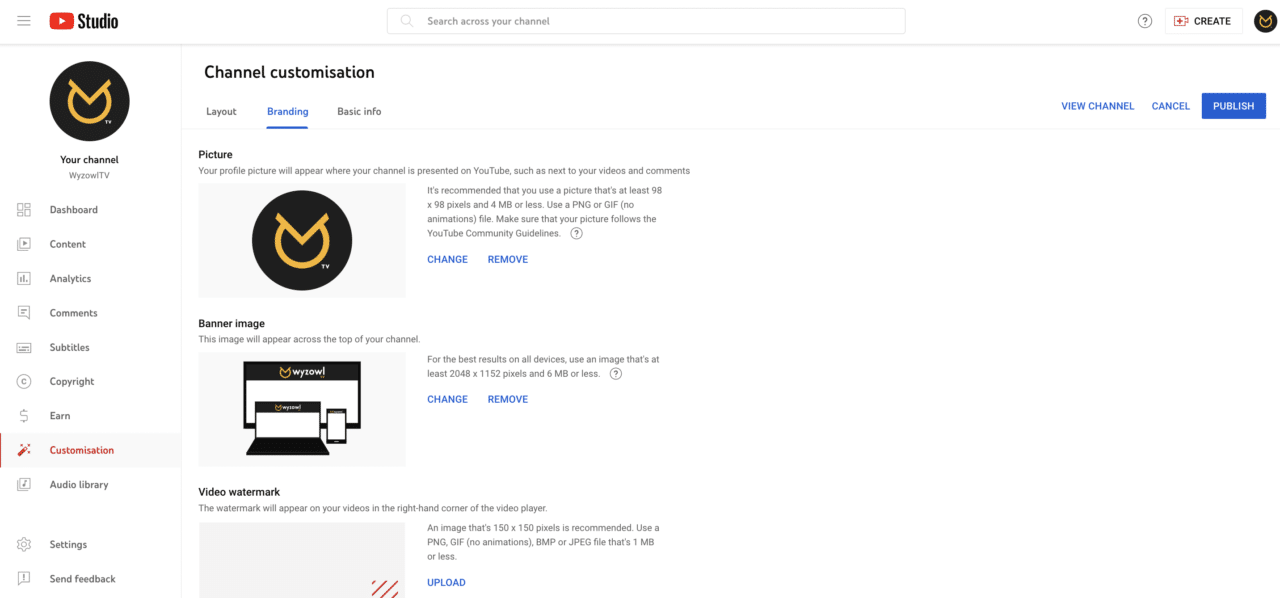The image size is (1280, 598).
Task: Open the Settings gear icon
Action: tap(24, 544)
